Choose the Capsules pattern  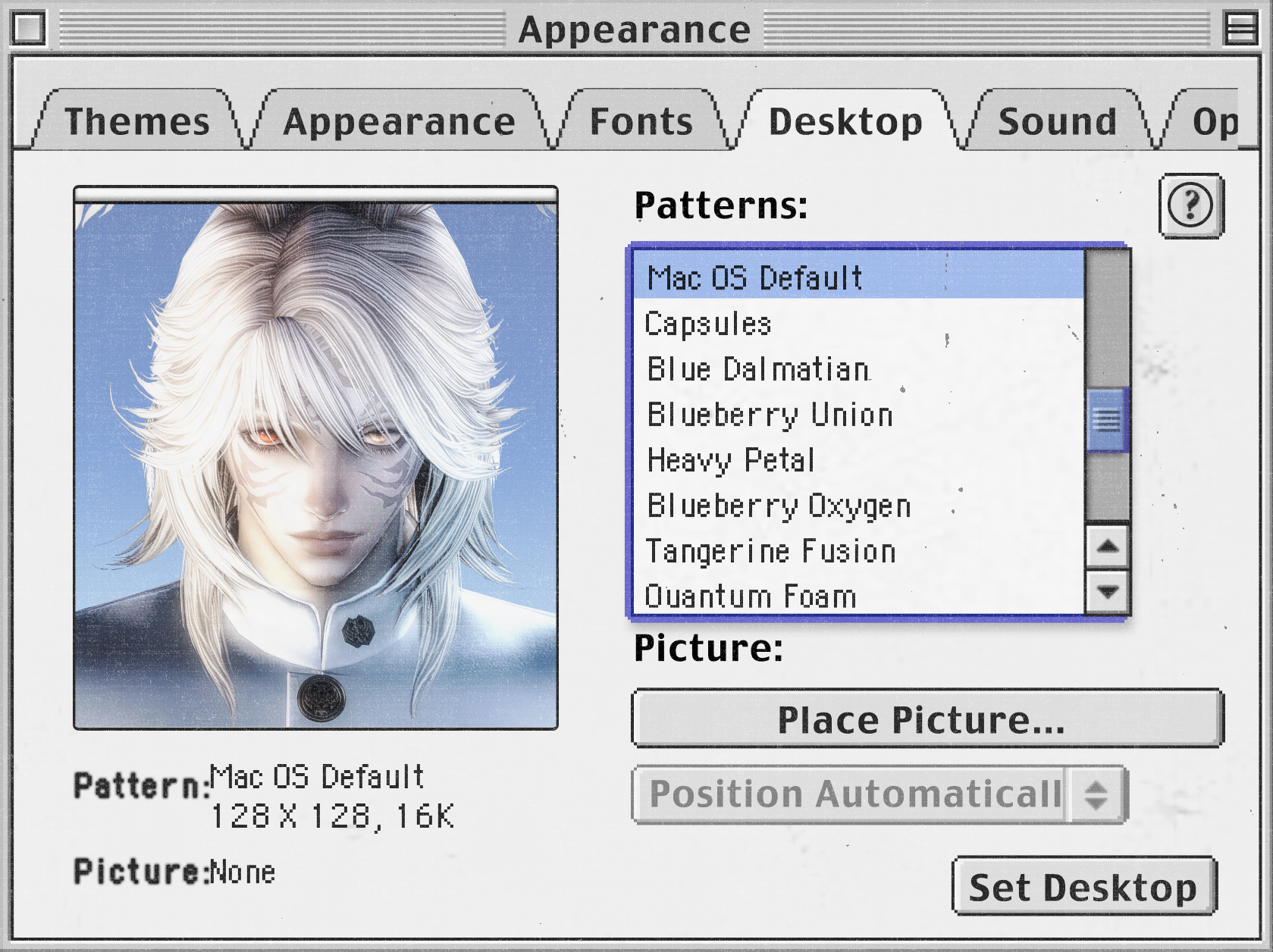pyautogui.click(x=859, y=323)
